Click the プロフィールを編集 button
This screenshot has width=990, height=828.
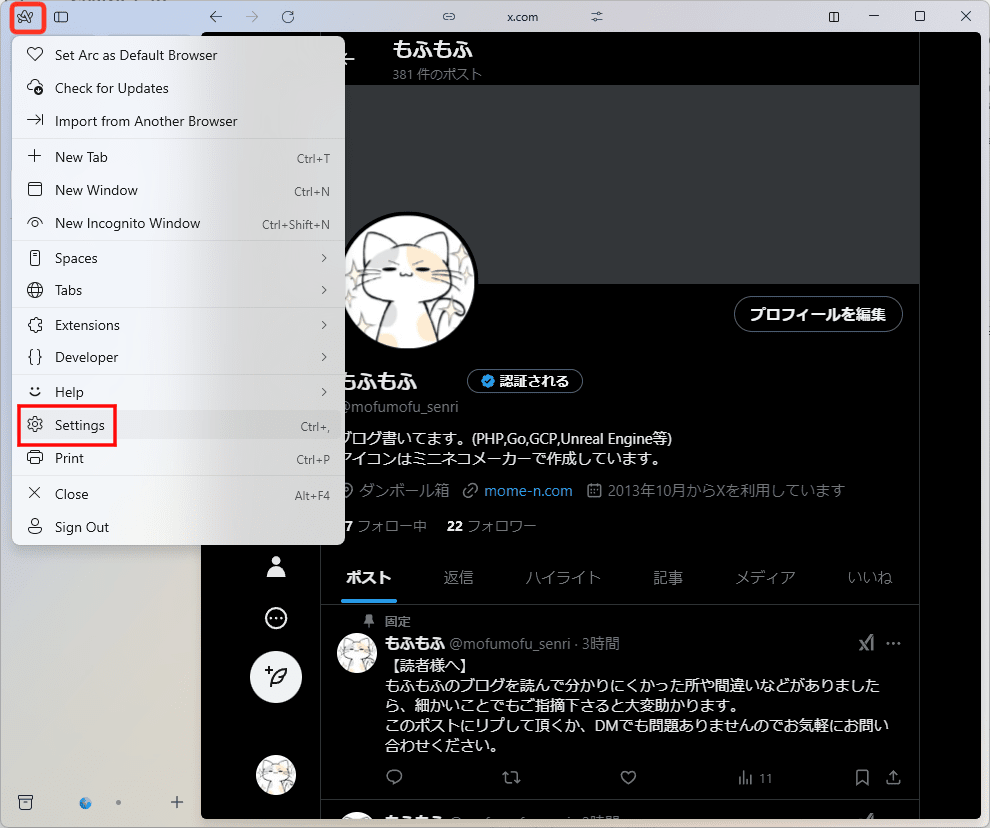(x=818, y=314)
